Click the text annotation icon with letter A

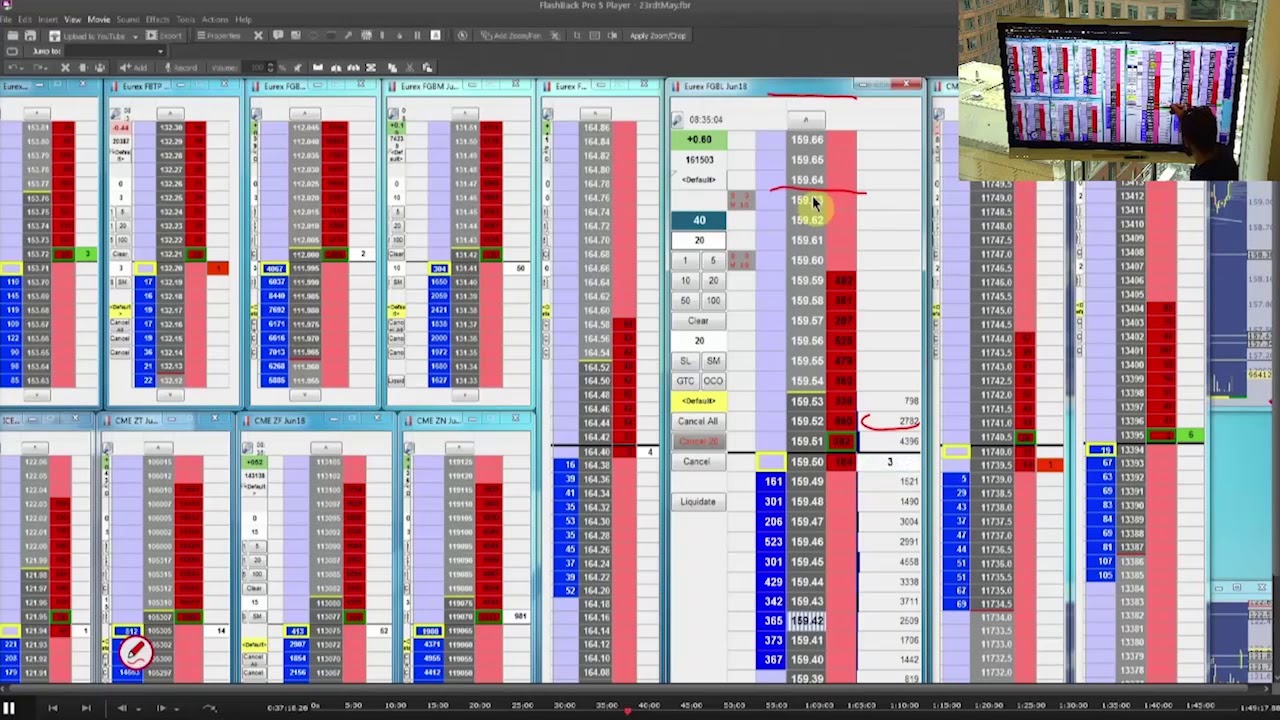435,36
